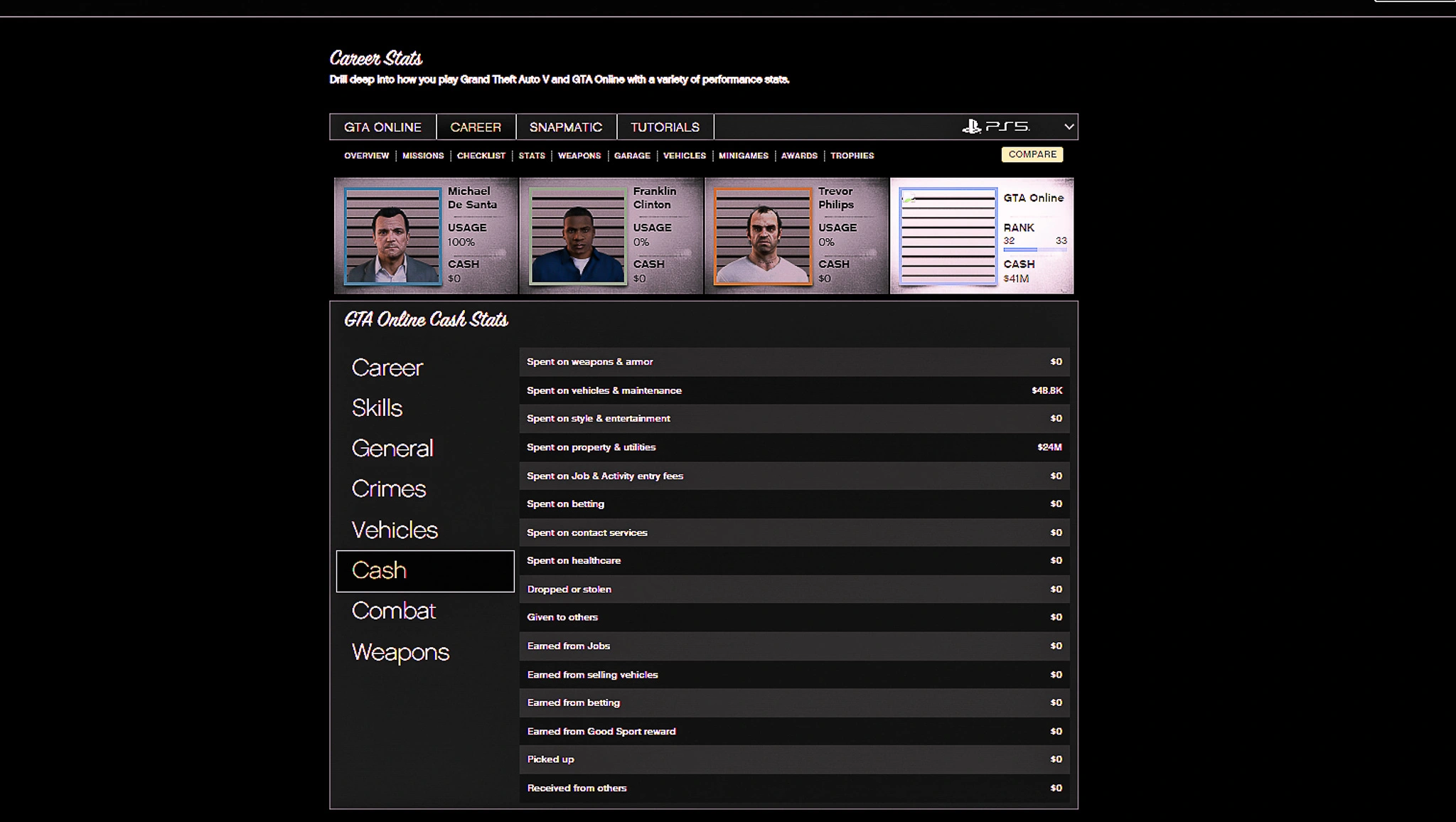Select Trevor Philips' mugshot portrait
This screenshot has width=1456, height=822.
[762, 235]
